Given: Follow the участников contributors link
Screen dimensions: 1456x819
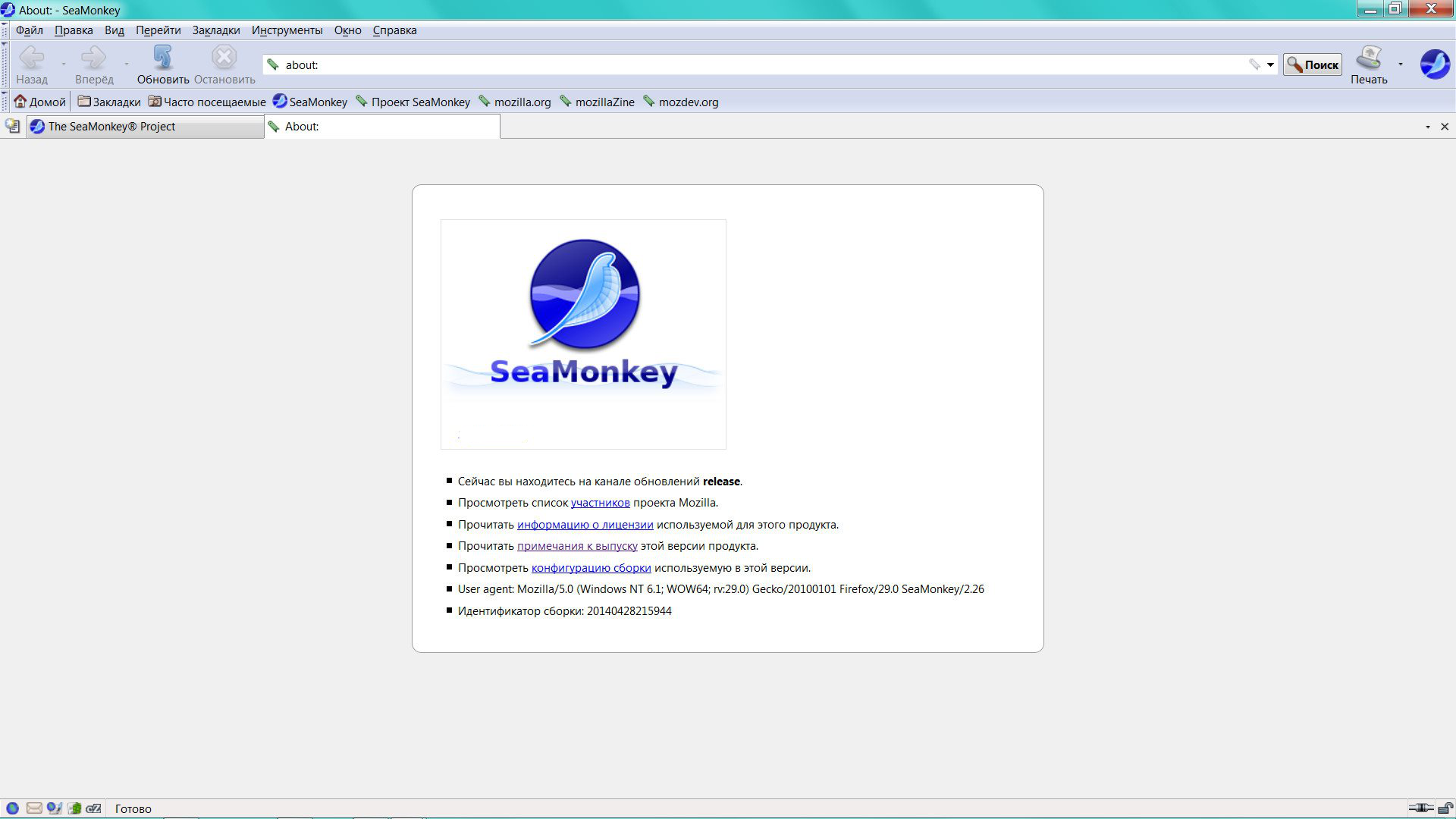Looking at the screenshot, I should tap(600, 503).
